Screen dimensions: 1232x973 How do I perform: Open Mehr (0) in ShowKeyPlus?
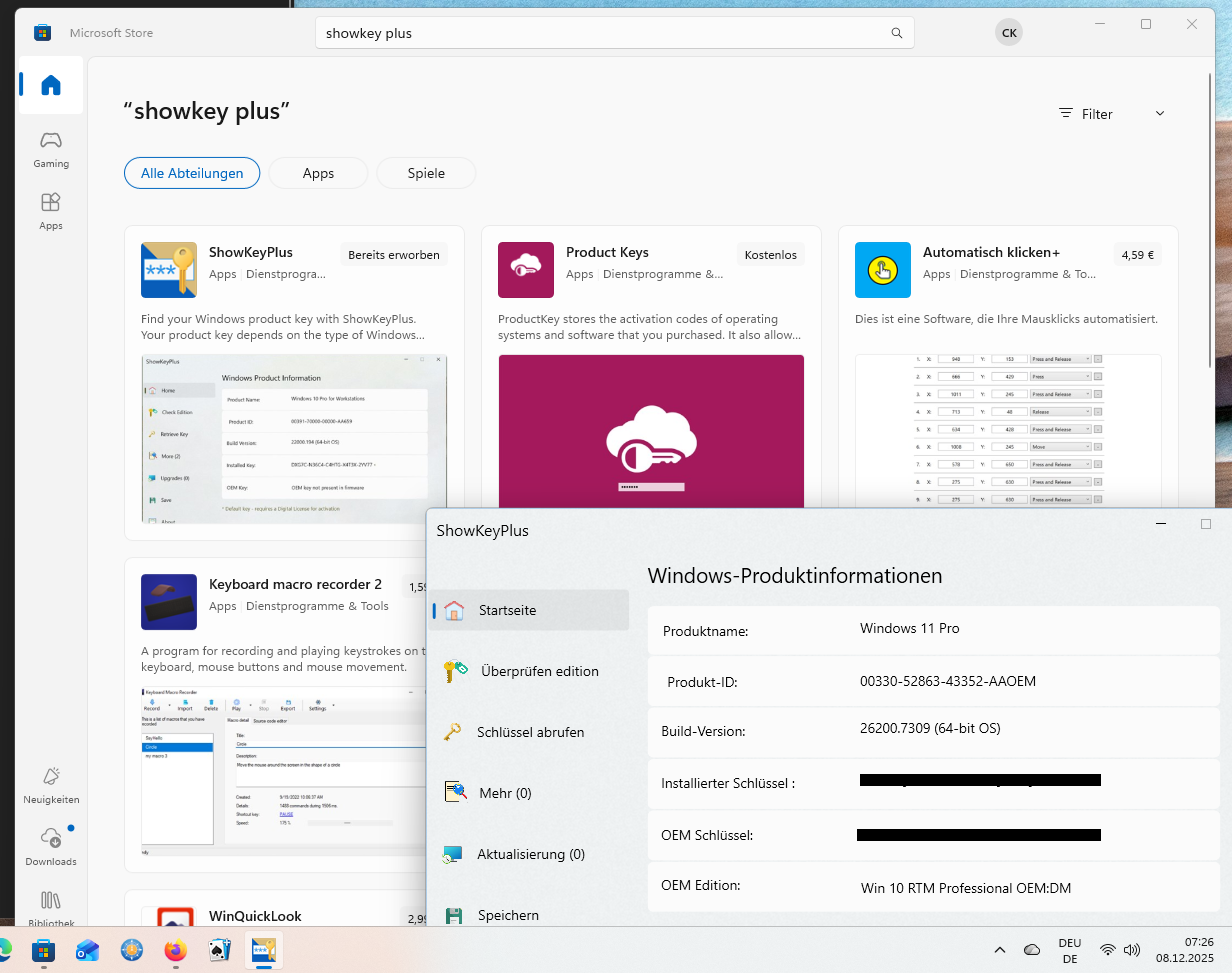529,793
